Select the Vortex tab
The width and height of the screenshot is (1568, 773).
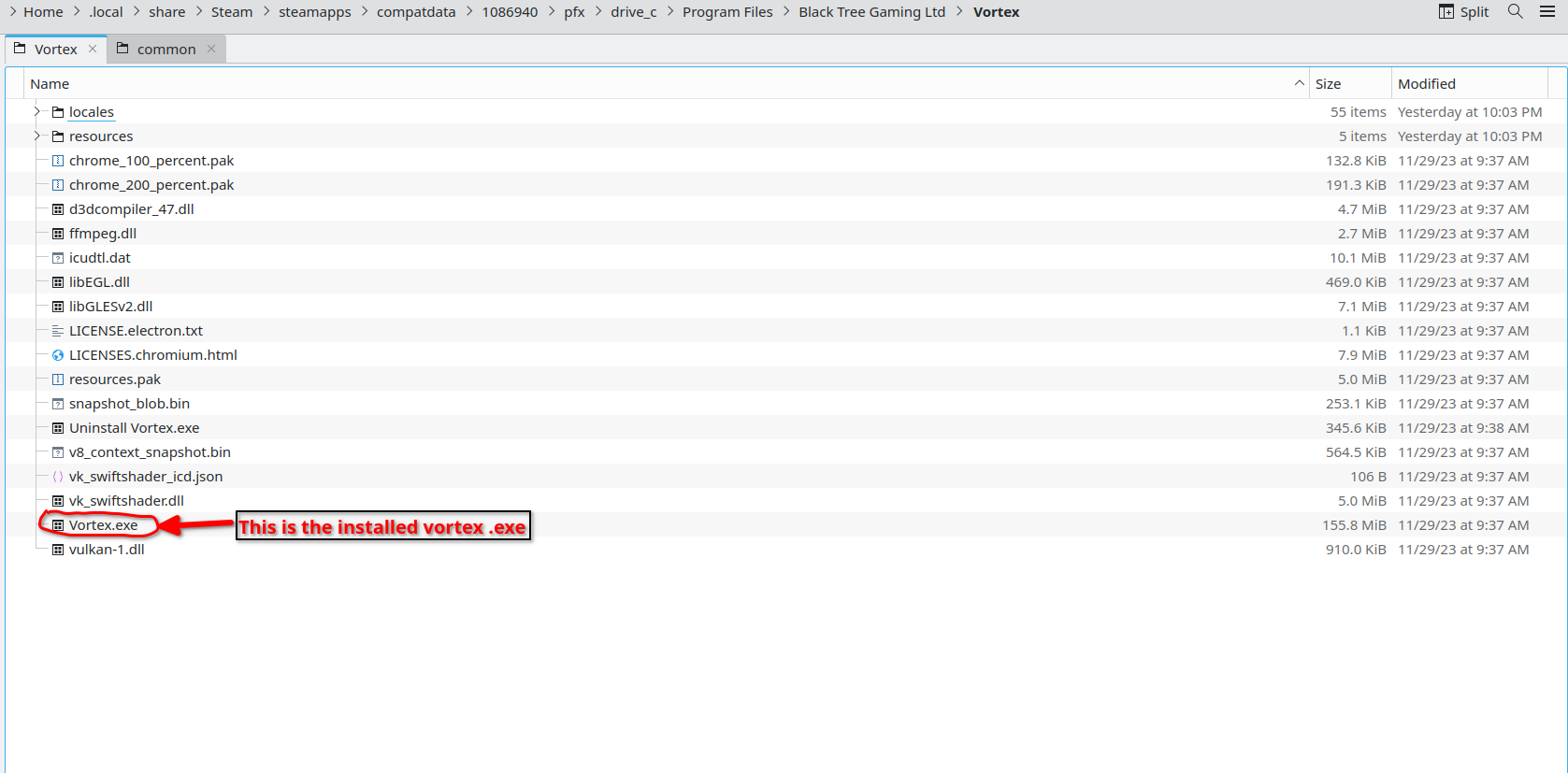click(x=55, y=50)
